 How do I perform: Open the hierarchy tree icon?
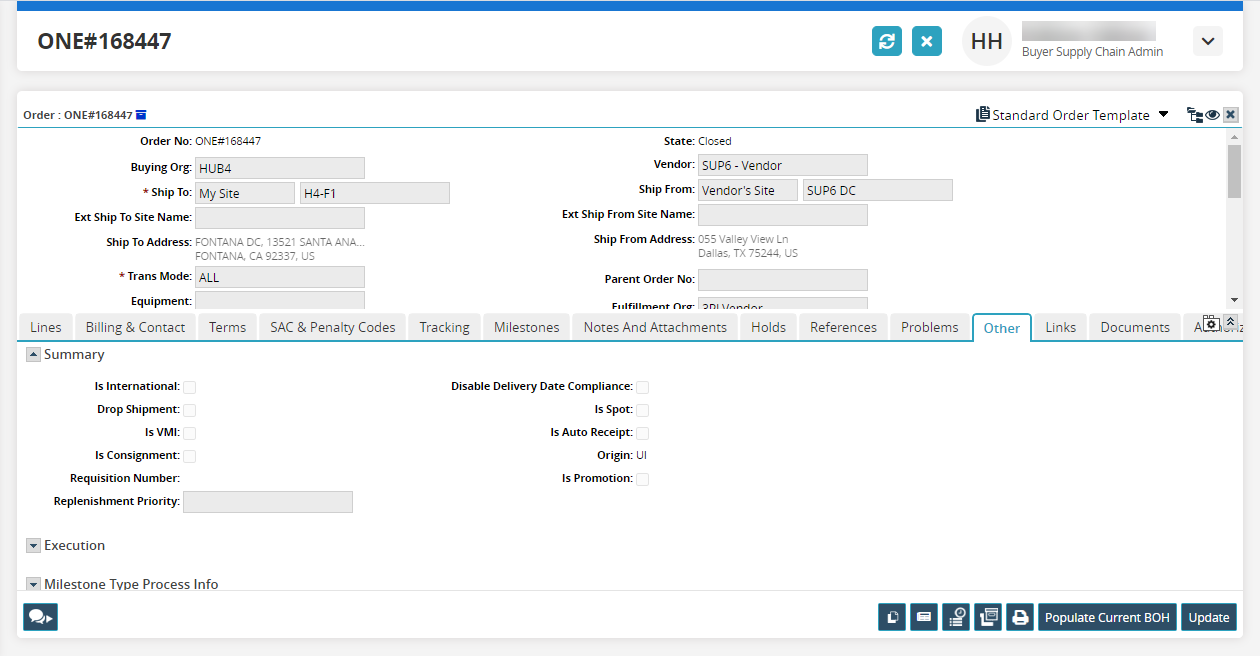[1194, 115]
